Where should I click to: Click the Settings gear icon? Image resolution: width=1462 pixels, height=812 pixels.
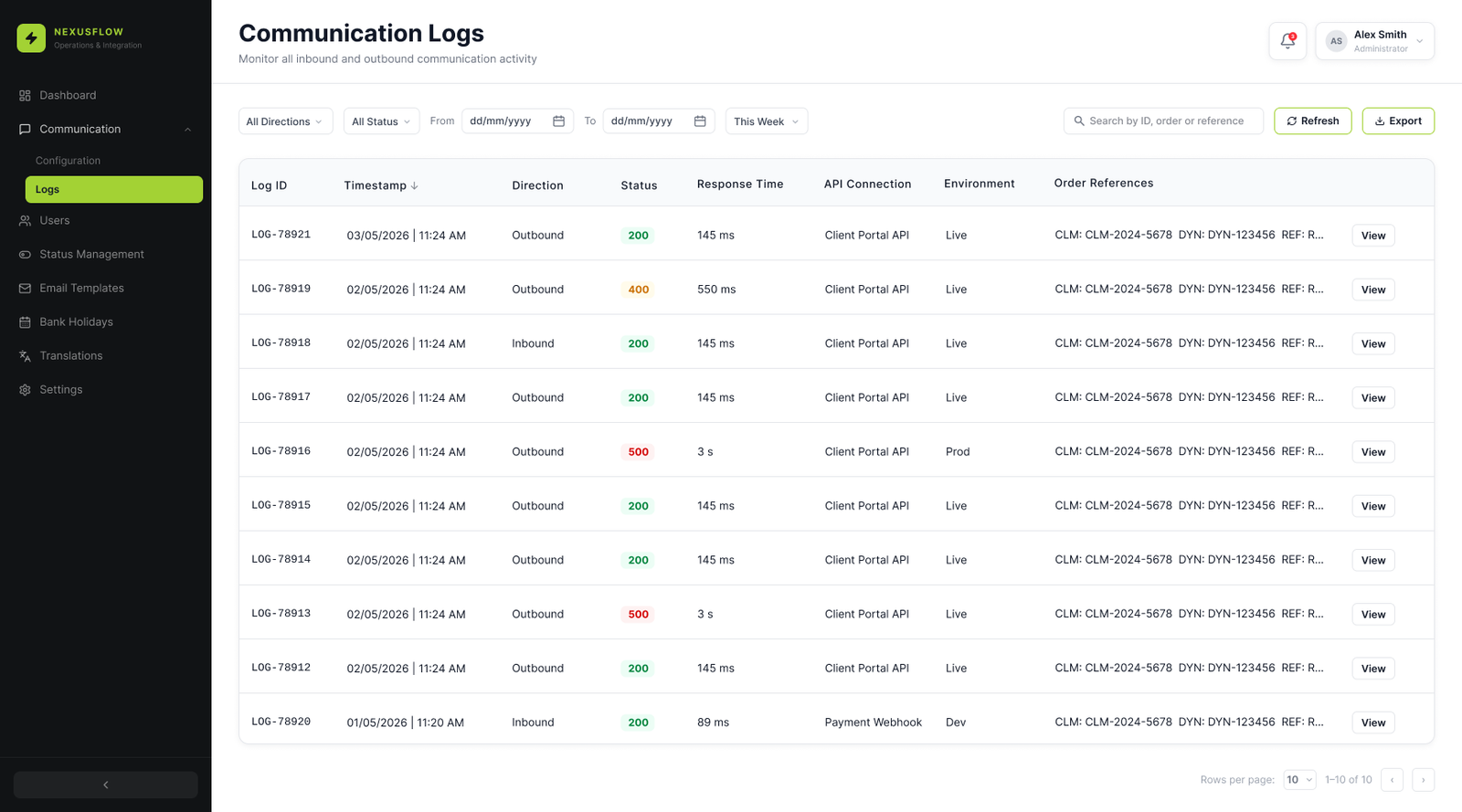25,389
